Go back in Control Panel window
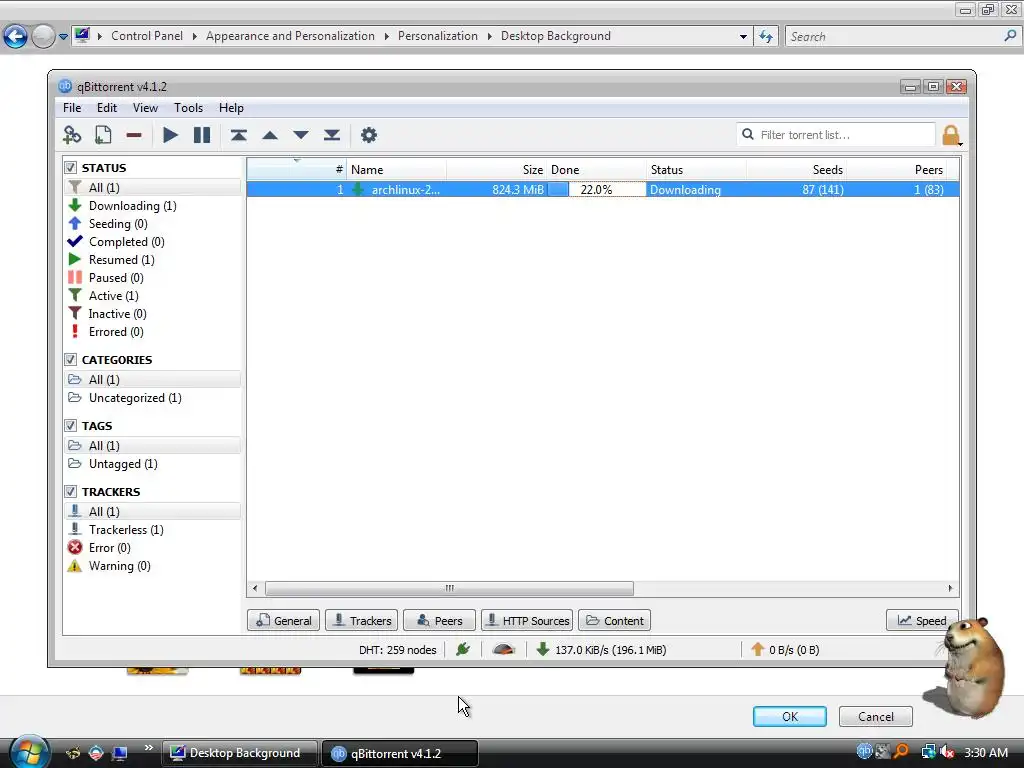 pyautogui.click(x=16, y=36)
